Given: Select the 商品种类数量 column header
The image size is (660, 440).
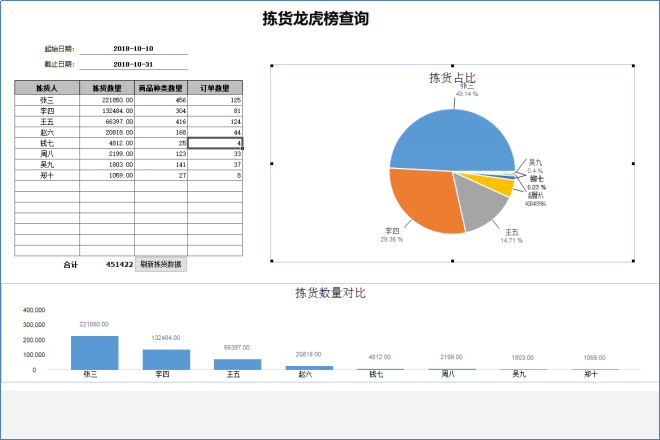Looking at the screenshot, I should point(161,88).
